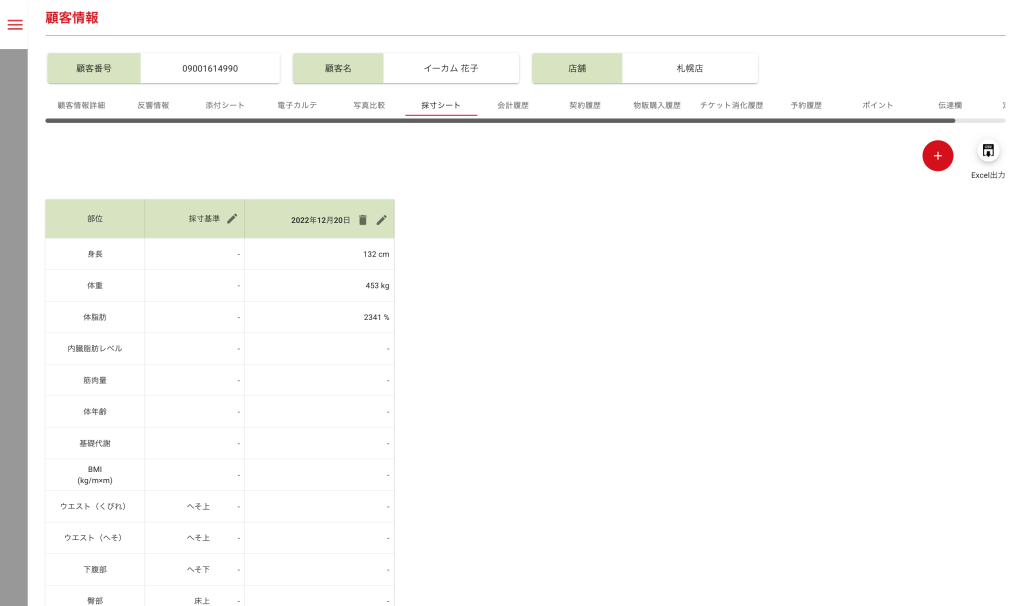Viewport: 1024px width, 606px height.
Task: Delete the 2022年12月20日 measurement entry
Action: (363, 220)
